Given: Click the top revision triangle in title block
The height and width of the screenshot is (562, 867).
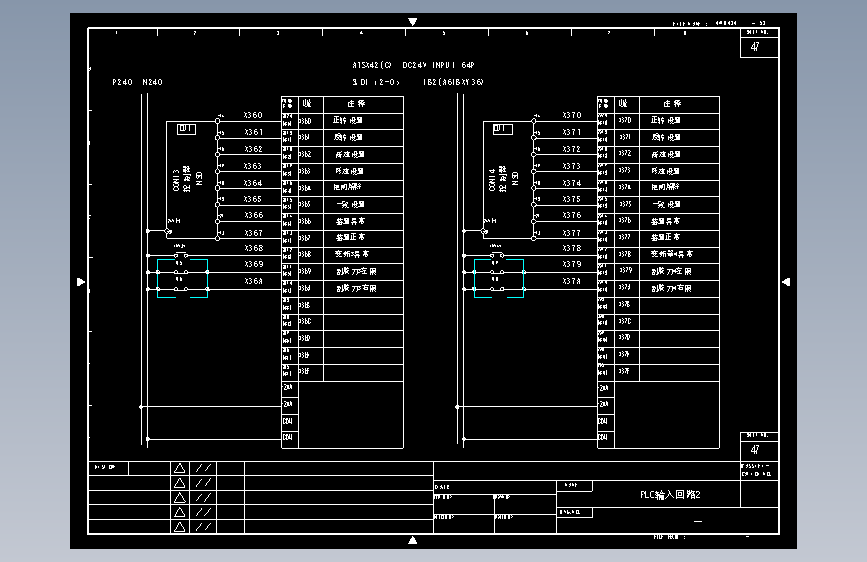Looking at the screenshot, I should (x=180, y=469).
